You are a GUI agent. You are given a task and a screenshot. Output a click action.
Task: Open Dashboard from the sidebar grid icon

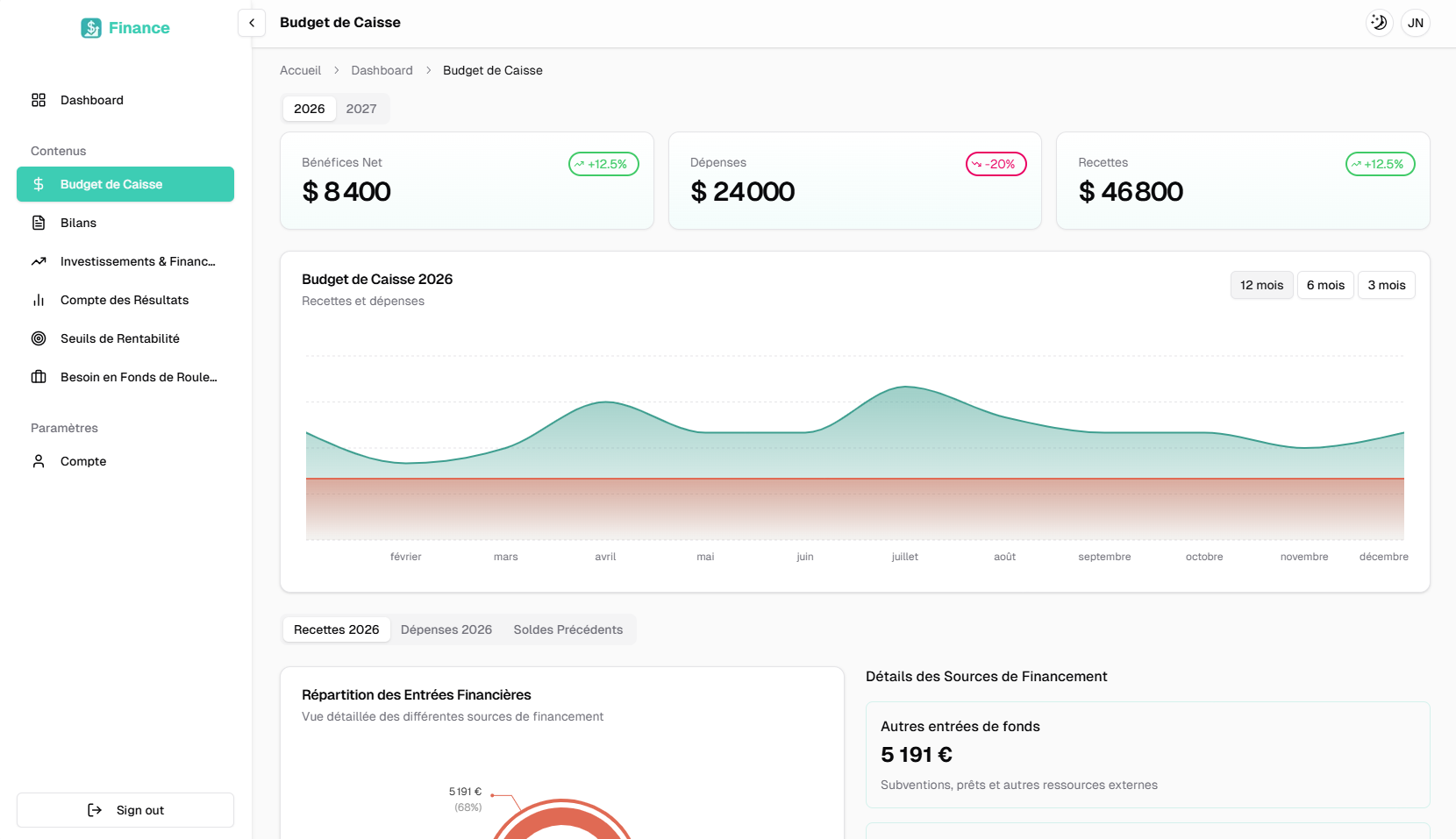pos(39,100)
